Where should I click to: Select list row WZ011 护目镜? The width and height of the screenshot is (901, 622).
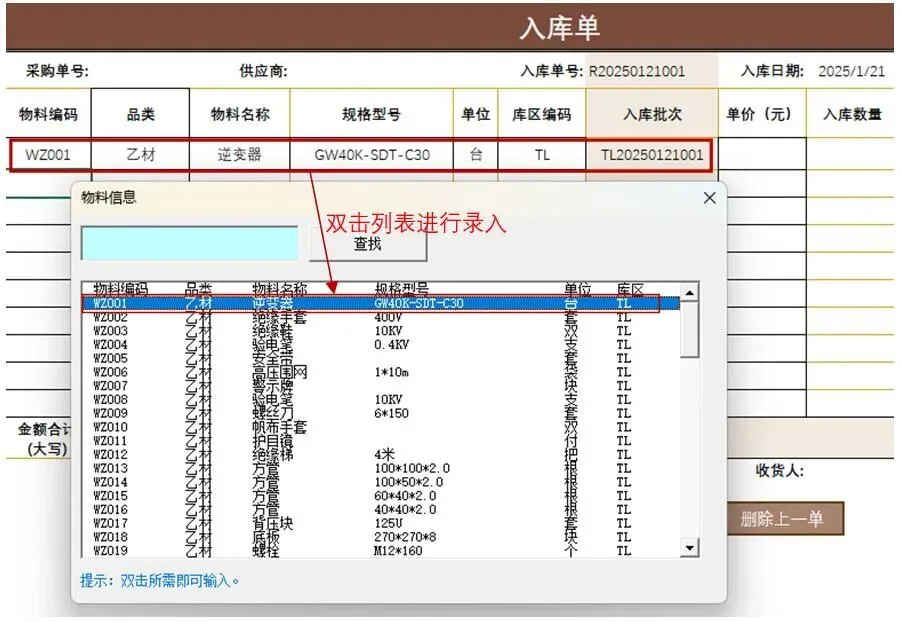click(380, 441)
